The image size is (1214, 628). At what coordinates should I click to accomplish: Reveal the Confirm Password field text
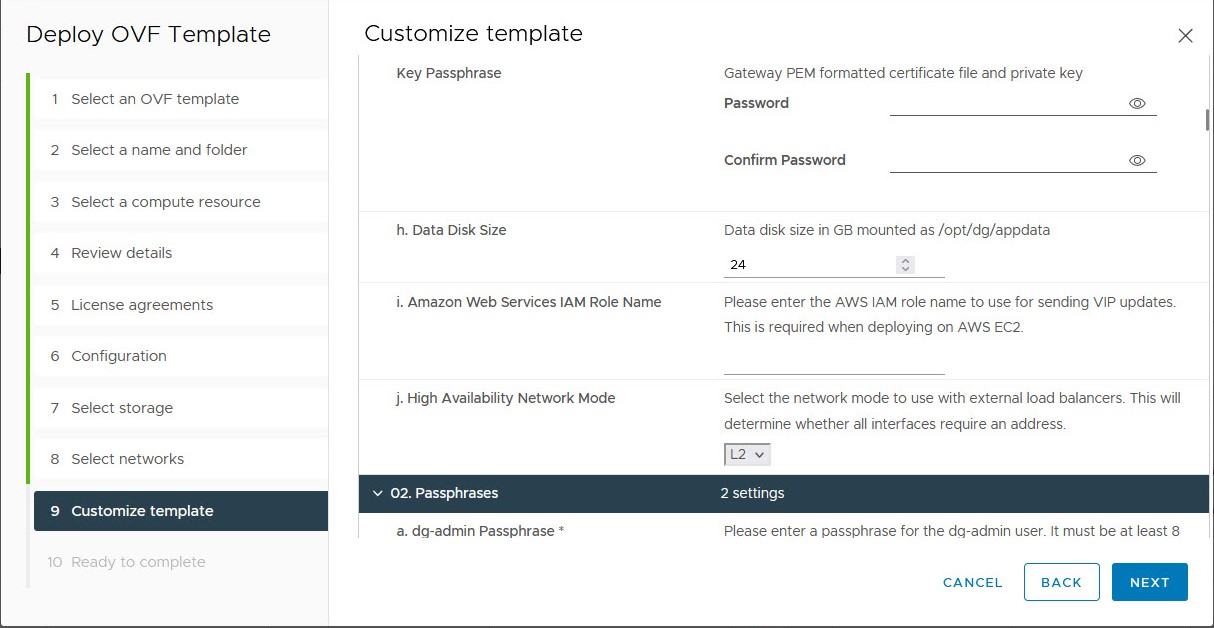click(1138, 160)
